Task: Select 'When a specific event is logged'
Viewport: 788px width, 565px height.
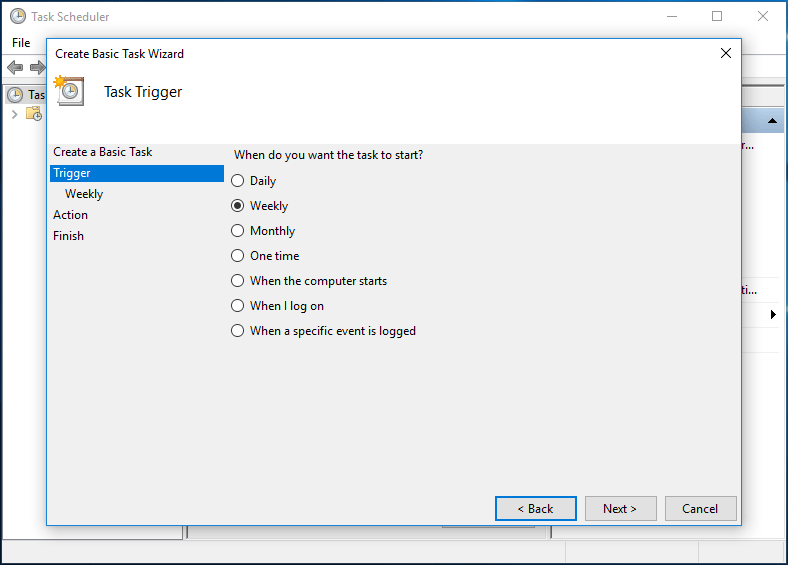Action: coord(238,331)
